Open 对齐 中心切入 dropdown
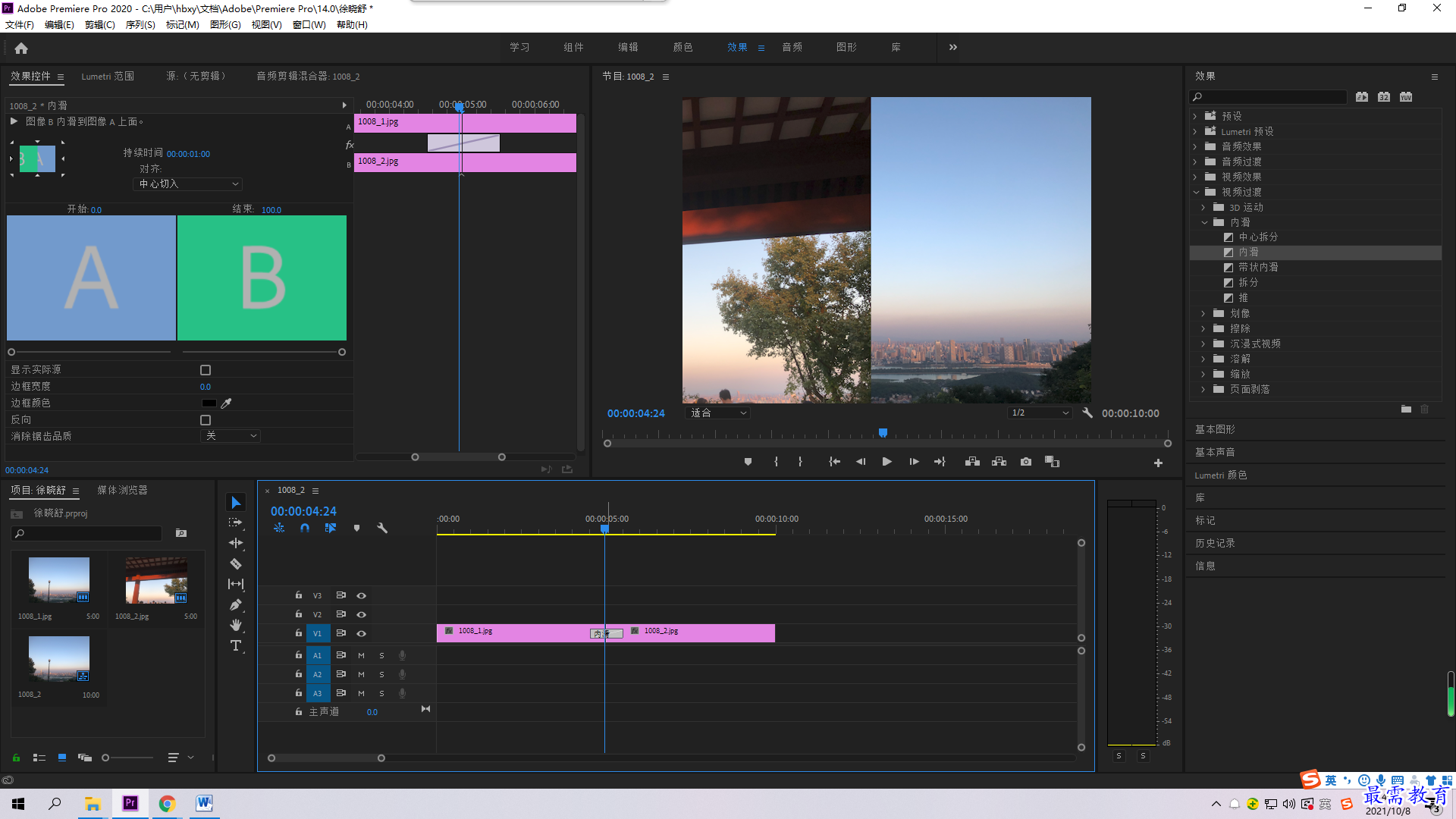The image size is (1456, 819). (x=188, y=184)
